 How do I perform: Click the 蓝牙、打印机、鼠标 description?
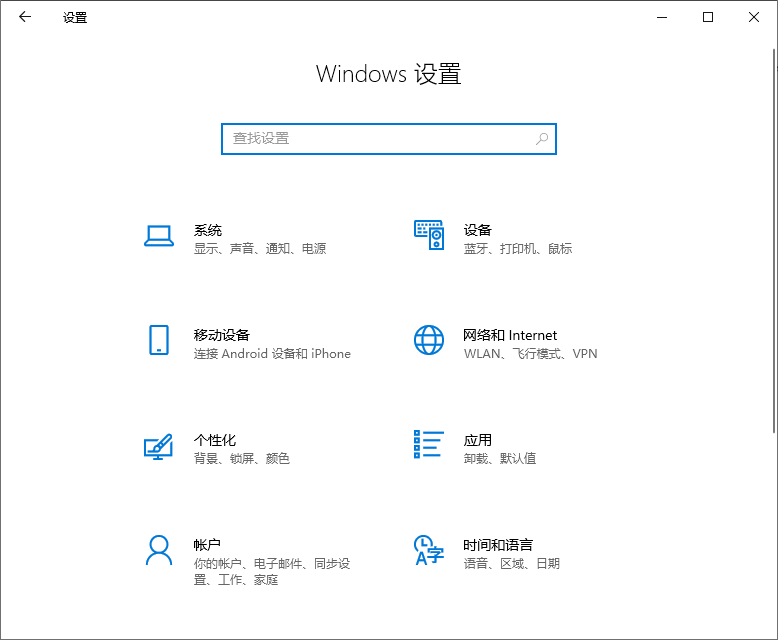(x=518, y=249)
